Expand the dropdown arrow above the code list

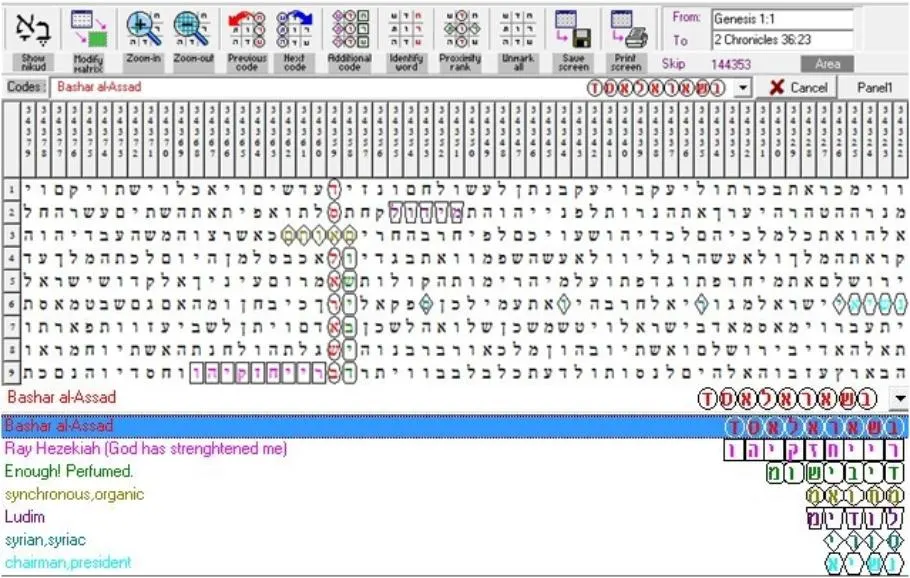pos(900,399)
